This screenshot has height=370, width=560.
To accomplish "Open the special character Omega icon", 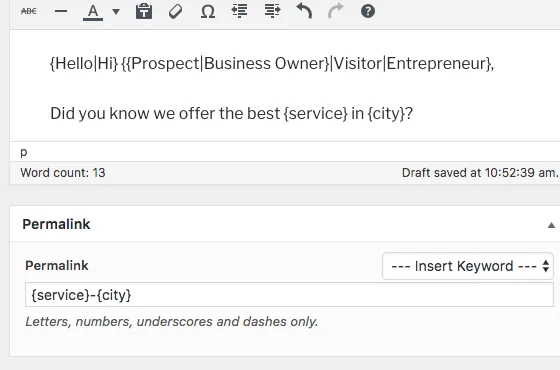I will coord(208,11).
